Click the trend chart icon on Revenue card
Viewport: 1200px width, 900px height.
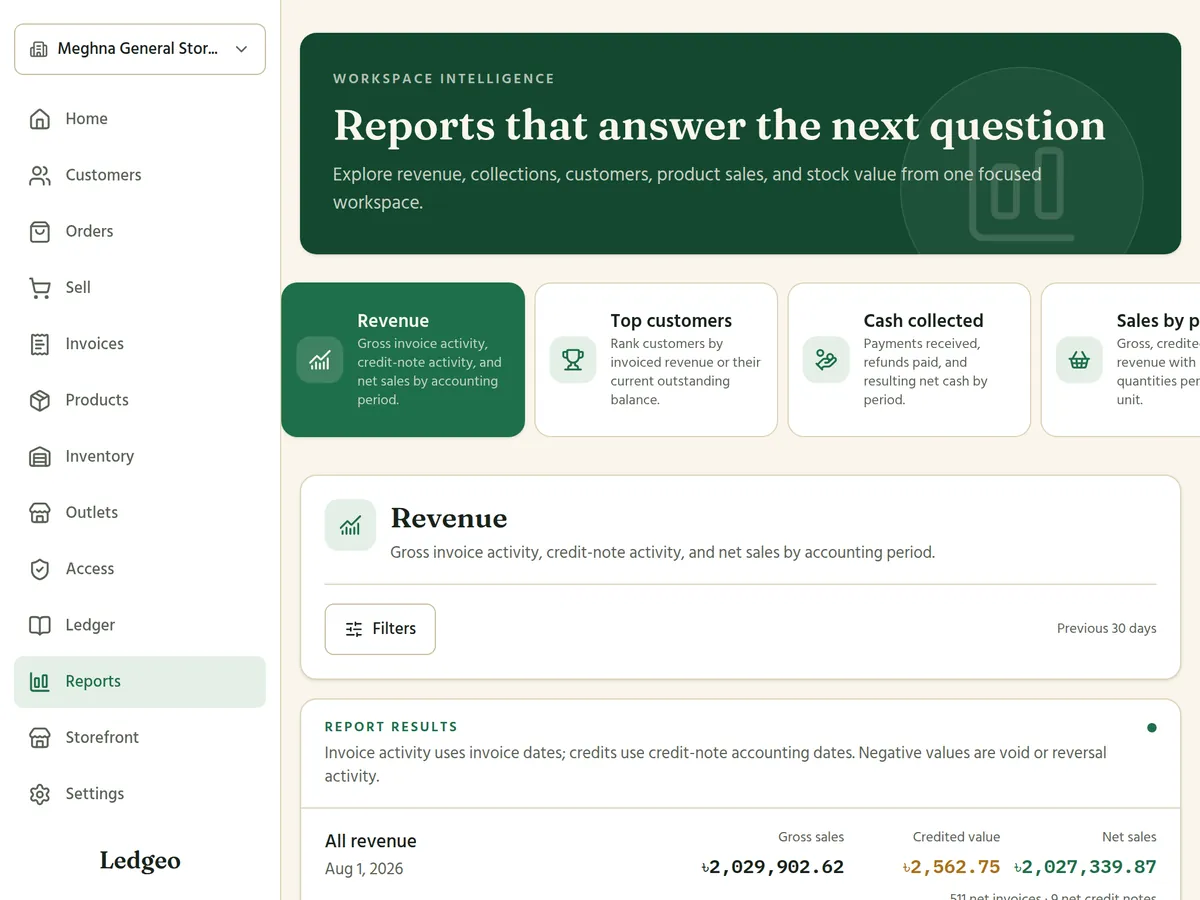(320, 360)
